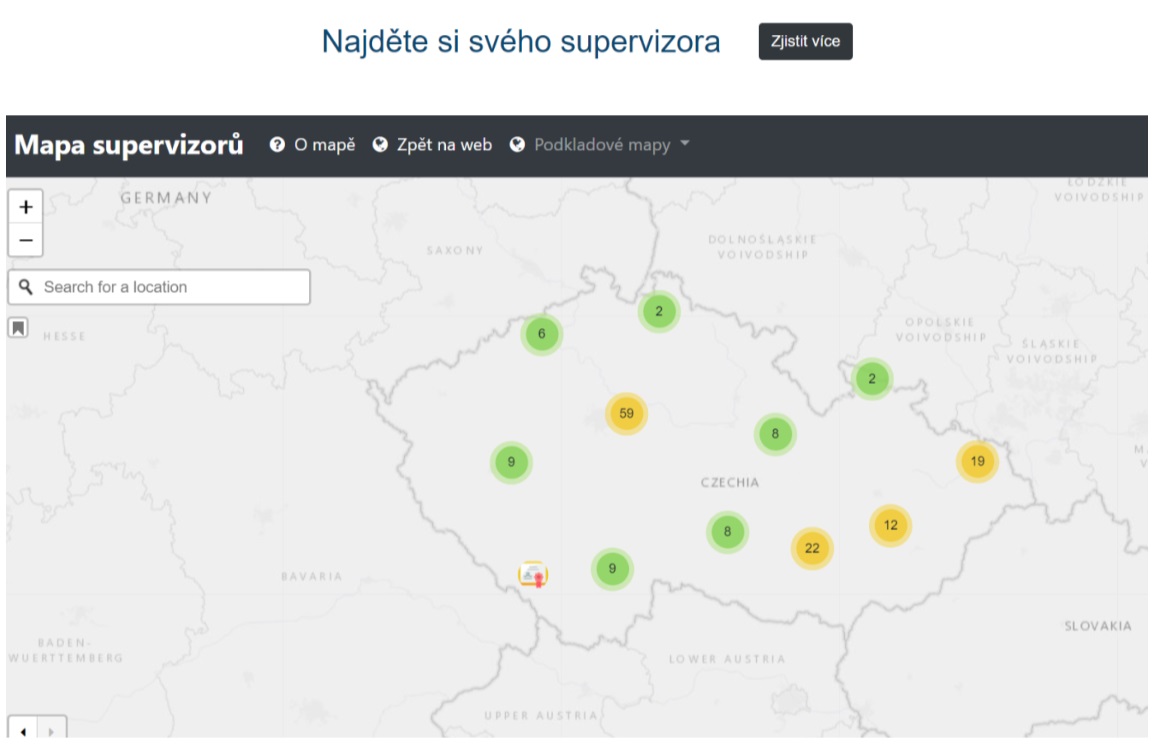Viewport: 1153px width, 744px height.
Task: Click the yellow cluster labeled 12
Action: [x=890, y=525]
